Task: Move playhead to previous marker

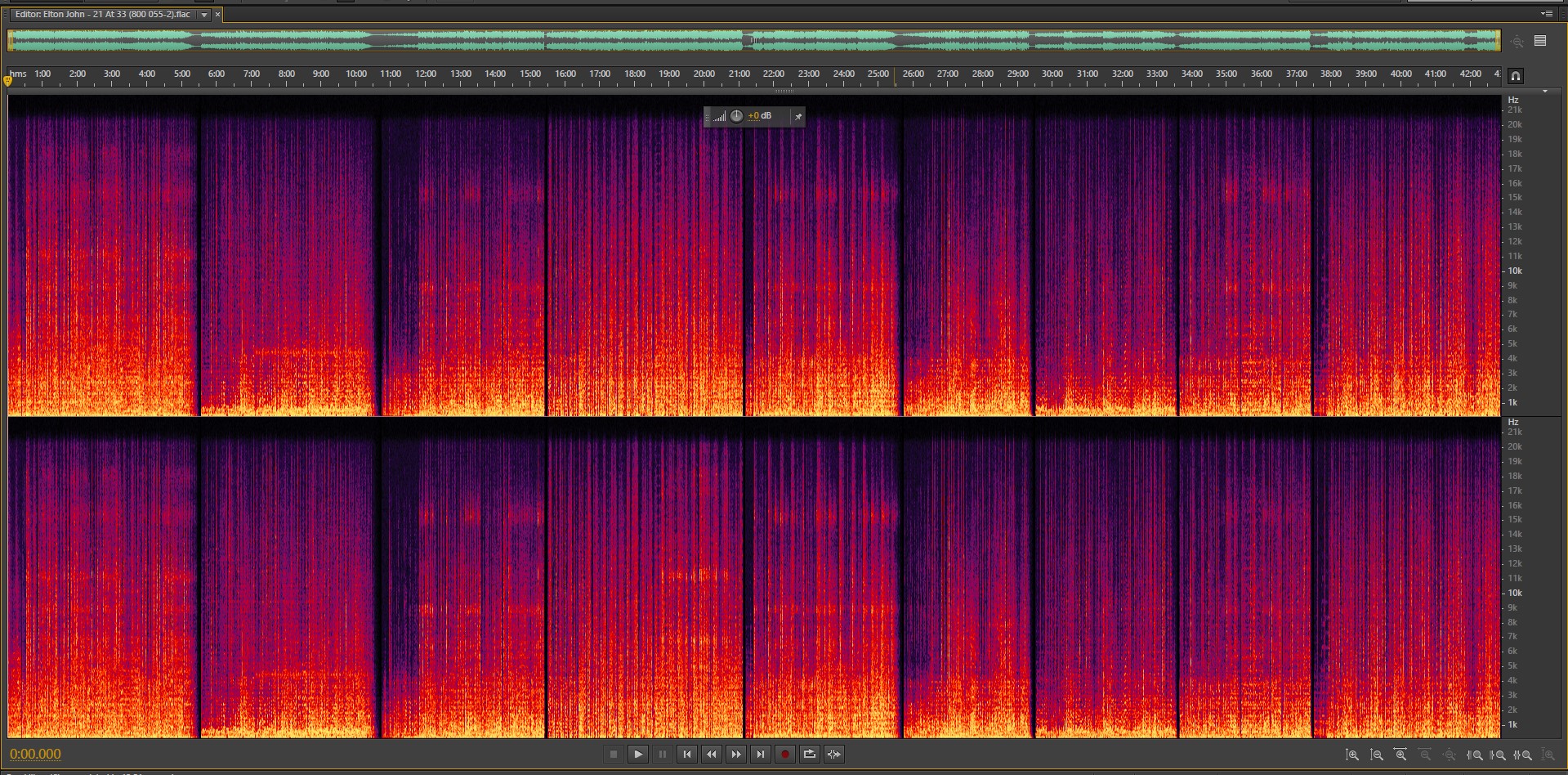Action: pos(687,755)
